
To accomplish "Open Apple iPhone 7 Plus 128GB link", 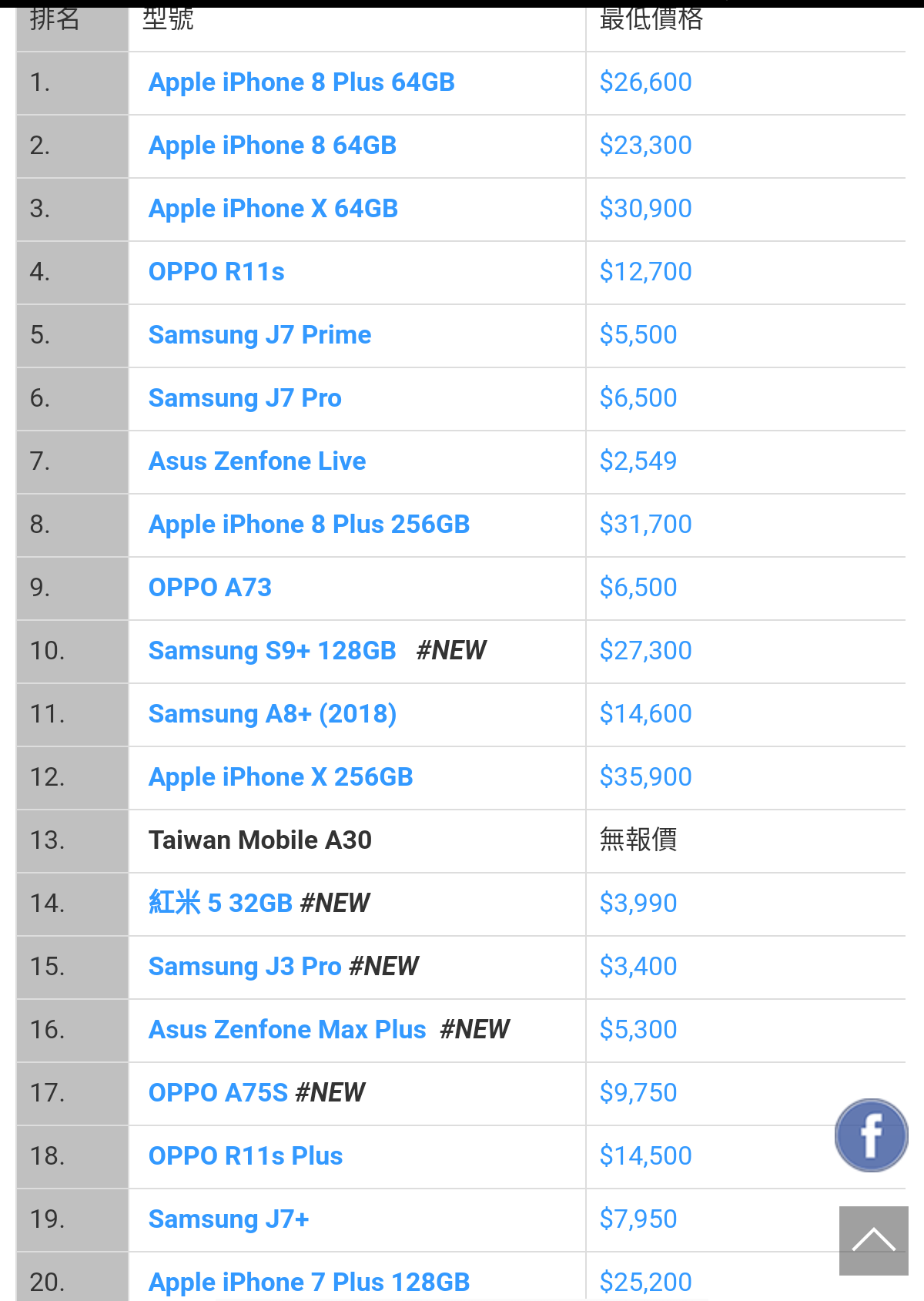I will [x=309, y=1283].
